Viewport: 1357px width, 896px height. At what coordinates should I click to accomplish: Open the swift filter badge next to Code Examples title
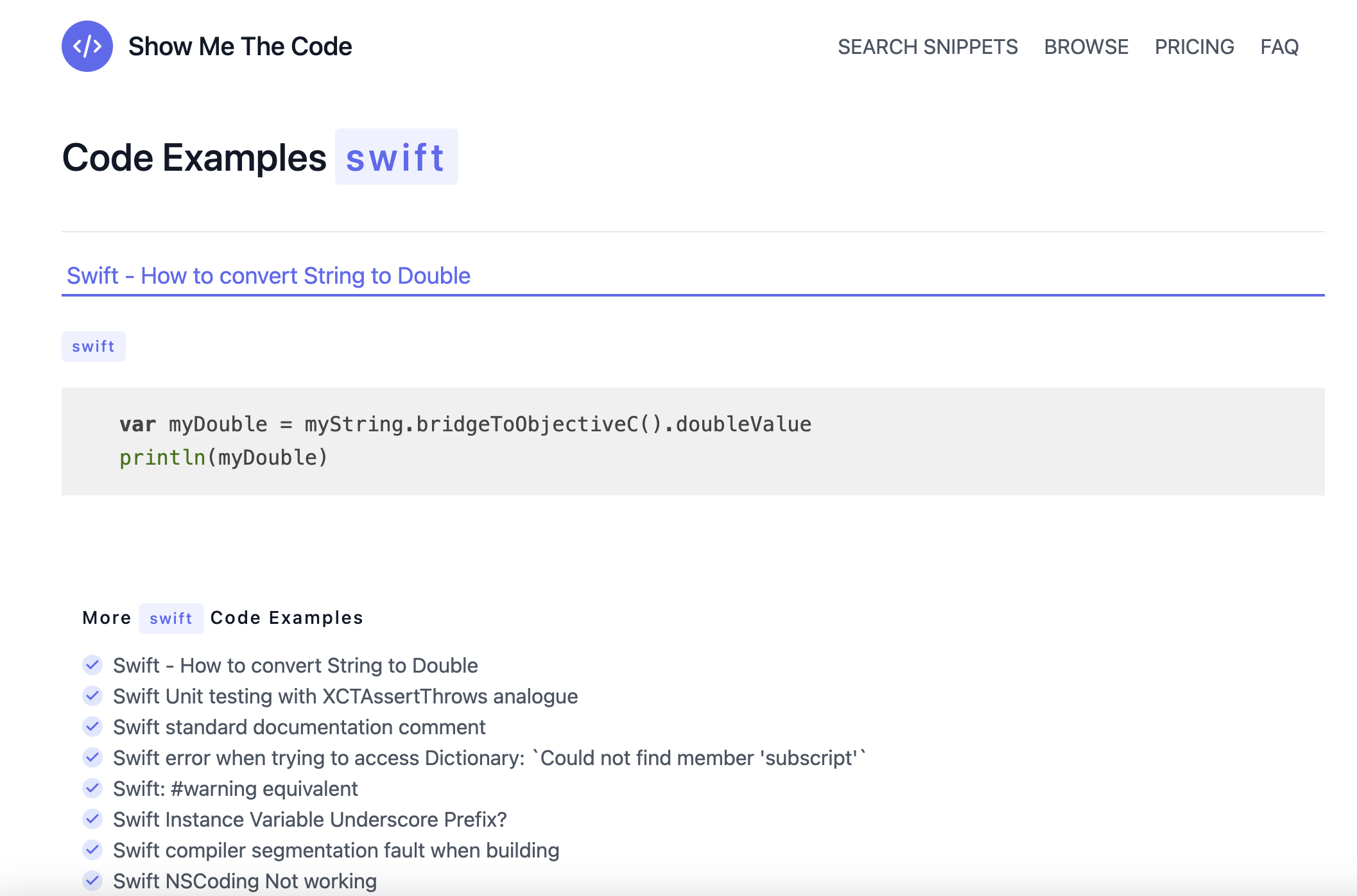tap(396, 156)
